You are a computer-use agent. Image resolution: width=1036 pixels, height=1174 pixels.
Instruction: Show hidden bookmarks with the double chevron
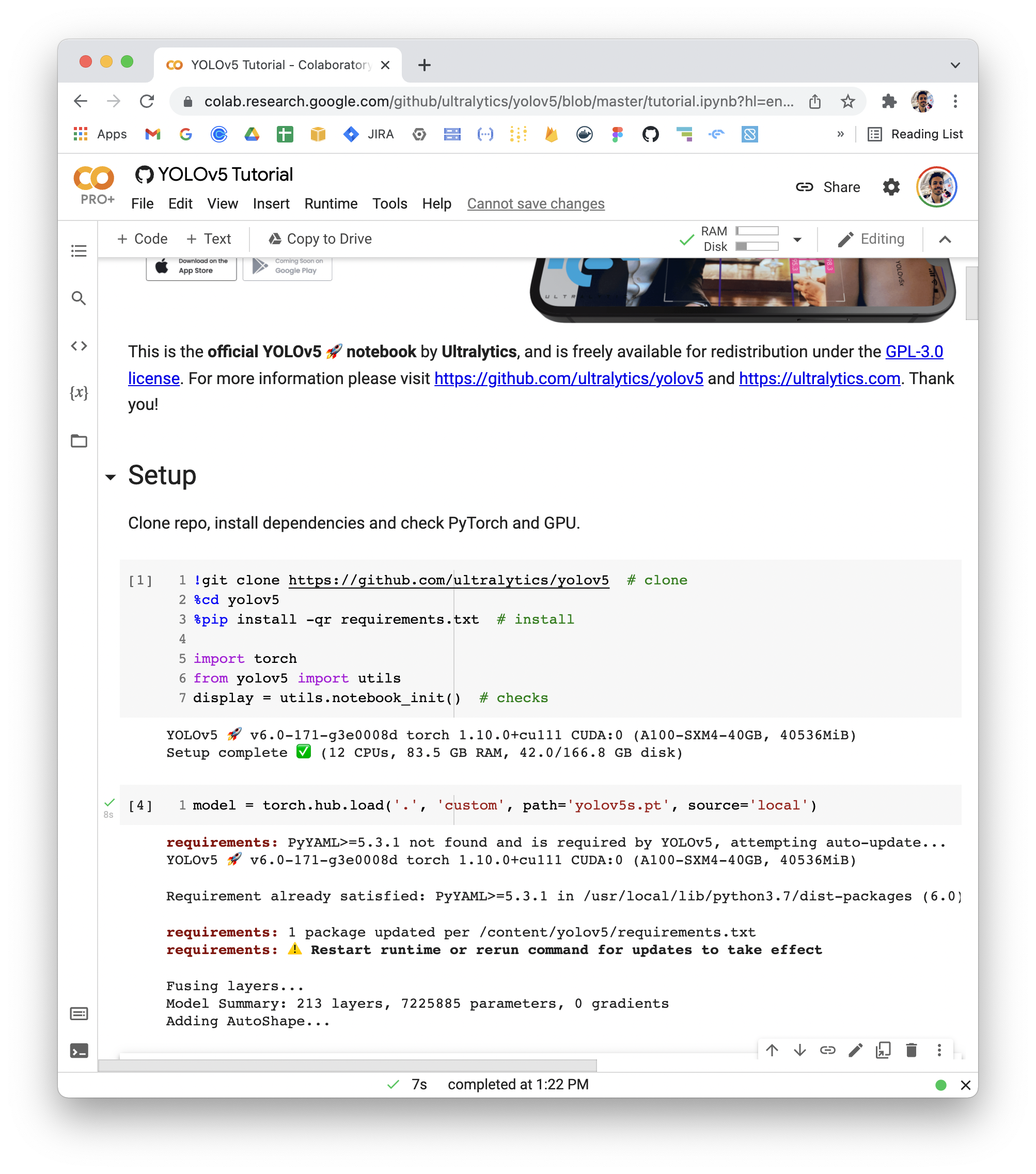tap(840, 134)
